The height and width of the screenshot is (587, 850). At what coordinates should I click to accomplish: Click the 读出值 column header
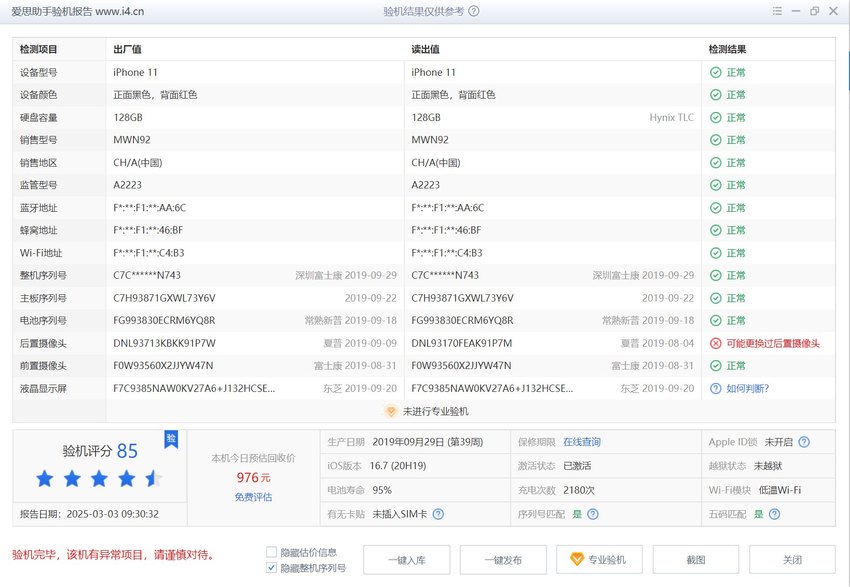426,49
